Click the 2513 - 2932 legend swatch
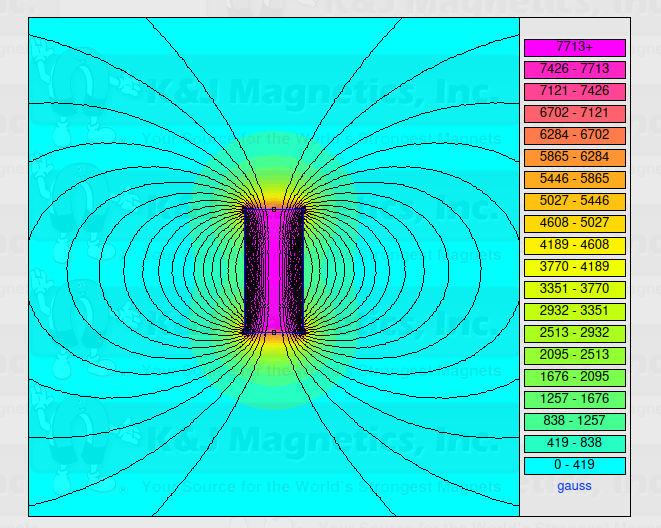The height and width of the screenshot is (528, 661). (x=575, y=333)
